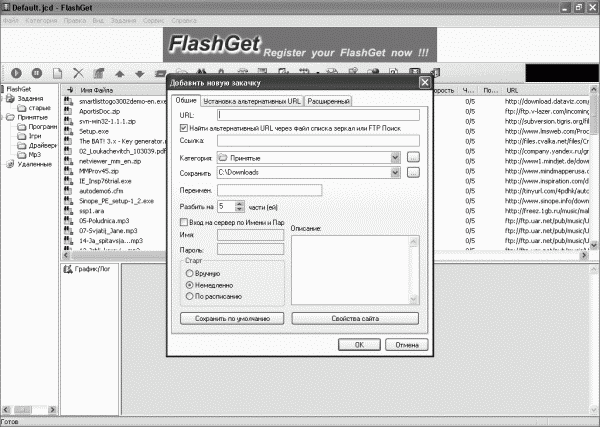Click the Register your FlashGet banner
The height and width of the screenshot is (427, 600).
click(300, 44)
